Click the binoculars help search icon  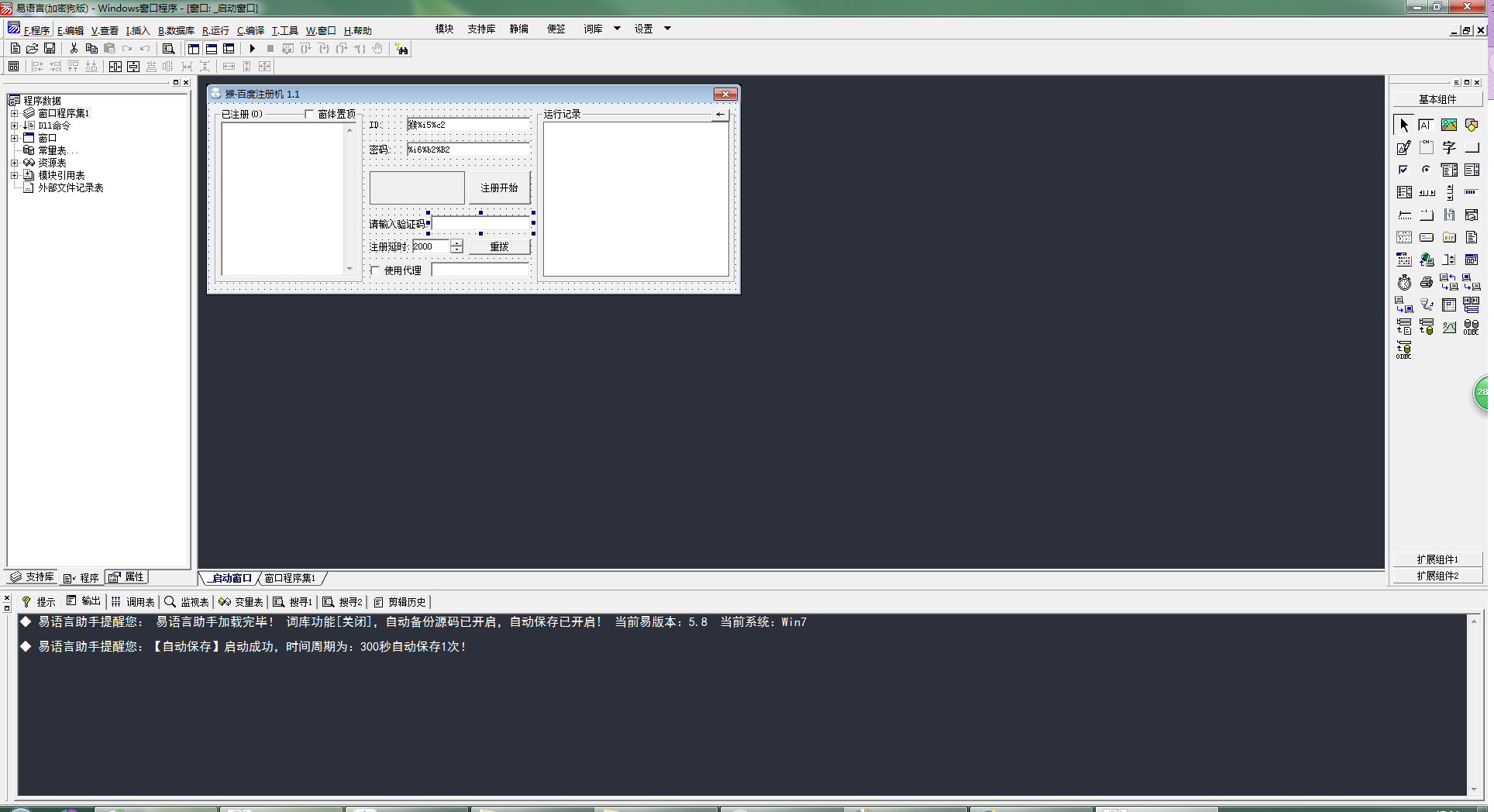(x=401, y=49)
